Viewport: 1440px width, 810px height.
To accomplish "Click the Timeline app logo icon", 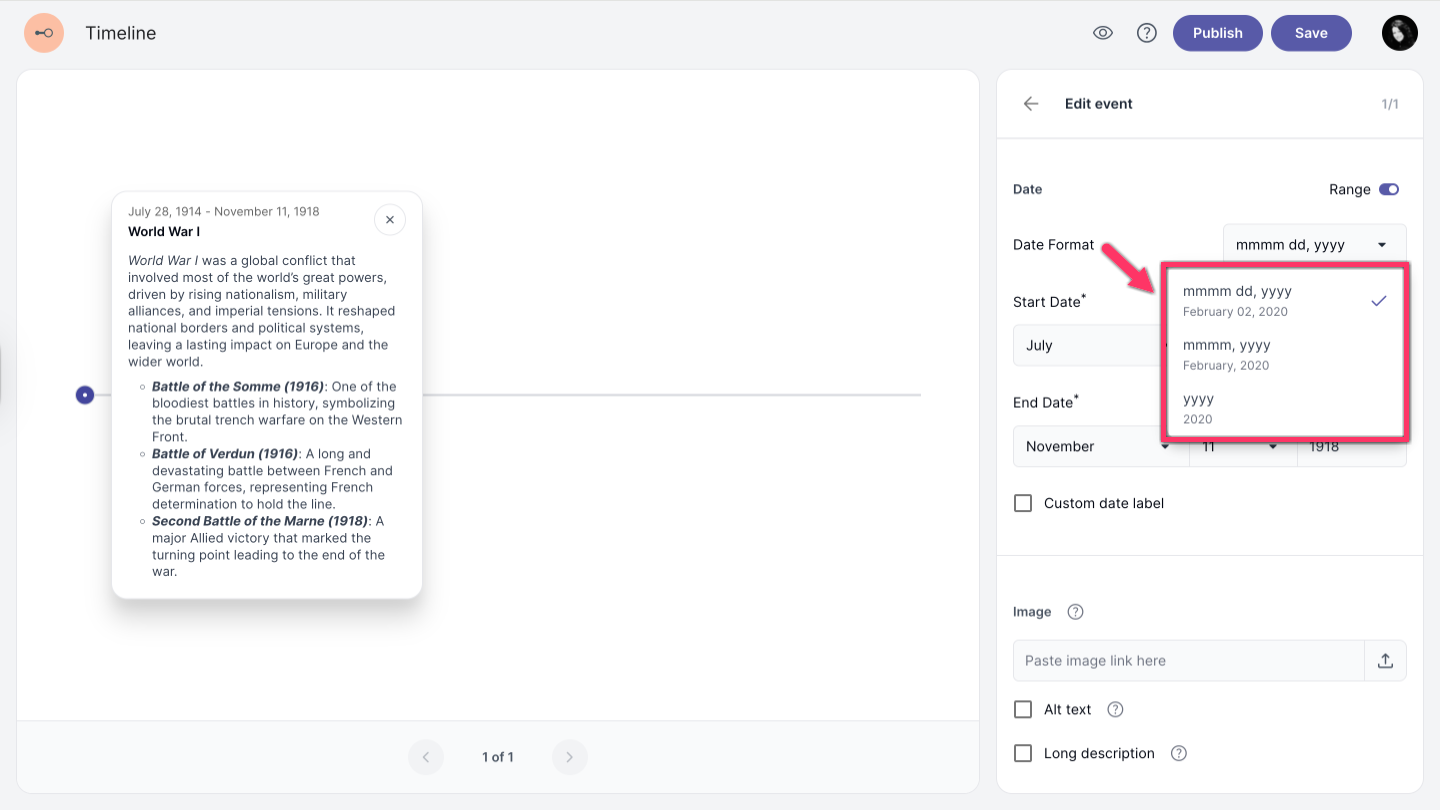I will point(44,33).
